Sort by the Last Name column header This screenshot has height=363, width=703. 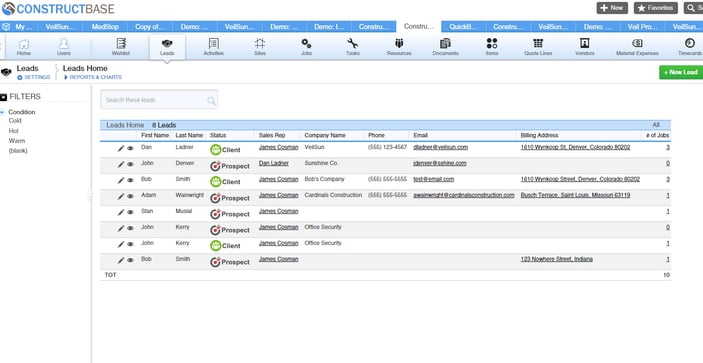point(189,135)
